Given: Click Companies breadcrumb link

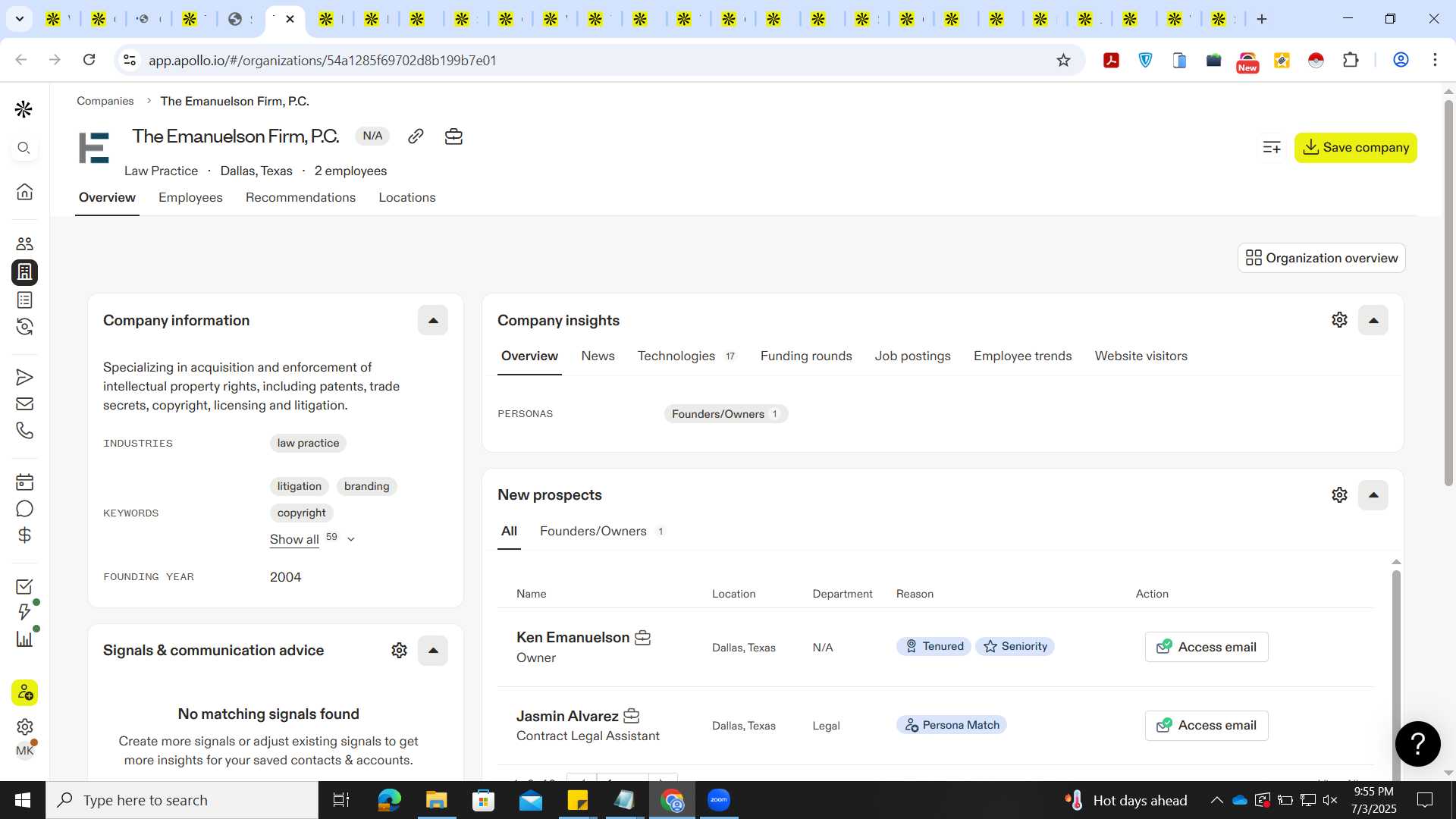Looking at the screenshot, I should 105,101.
